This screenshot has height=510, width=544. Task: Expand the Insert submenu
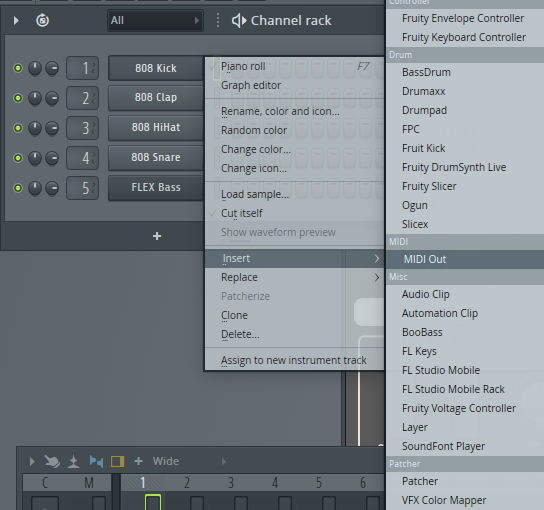coord(294,258)
